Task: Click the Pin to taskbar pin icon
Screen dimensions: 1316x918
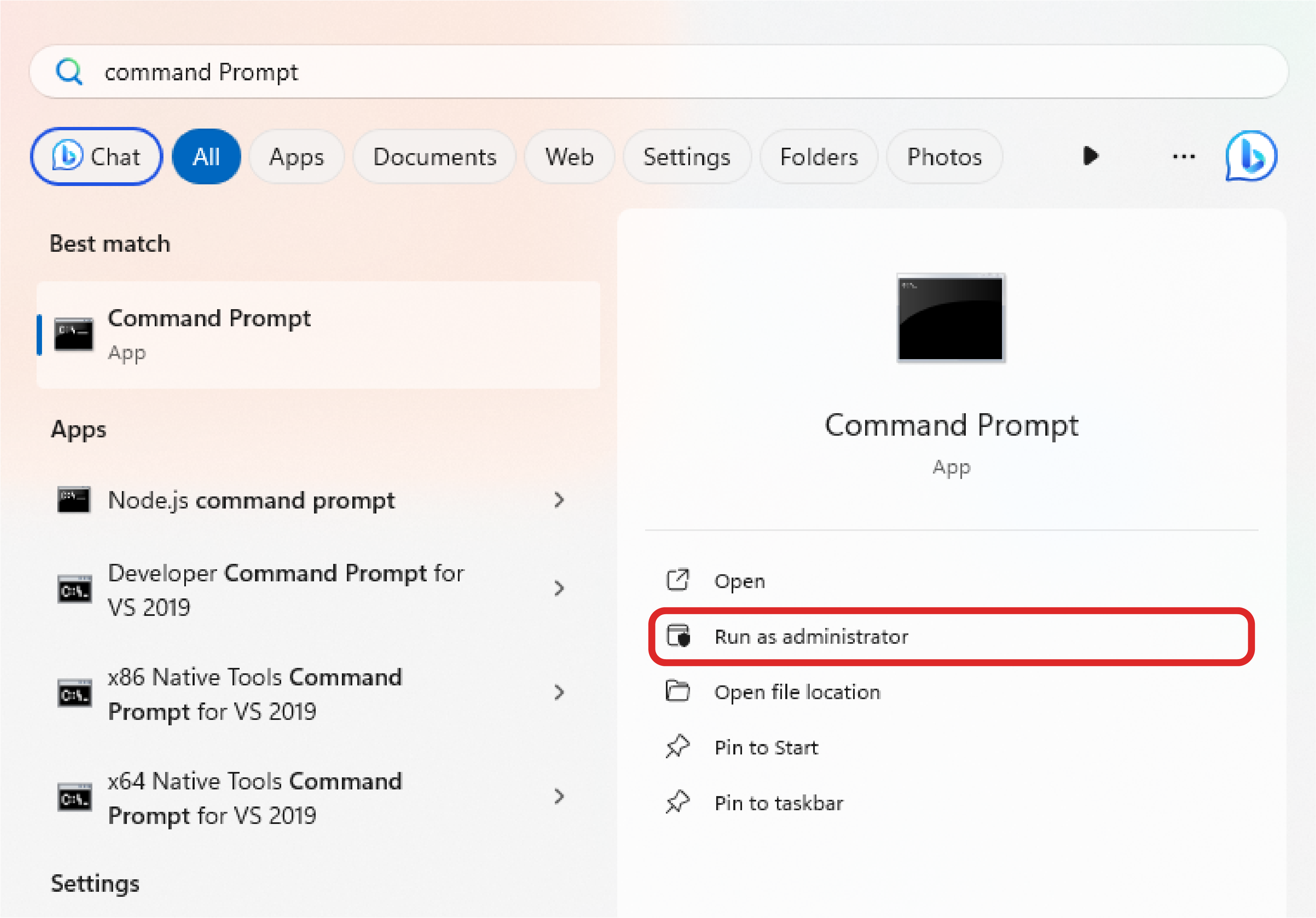Action: pyautogui.click(x=678, y=802)
